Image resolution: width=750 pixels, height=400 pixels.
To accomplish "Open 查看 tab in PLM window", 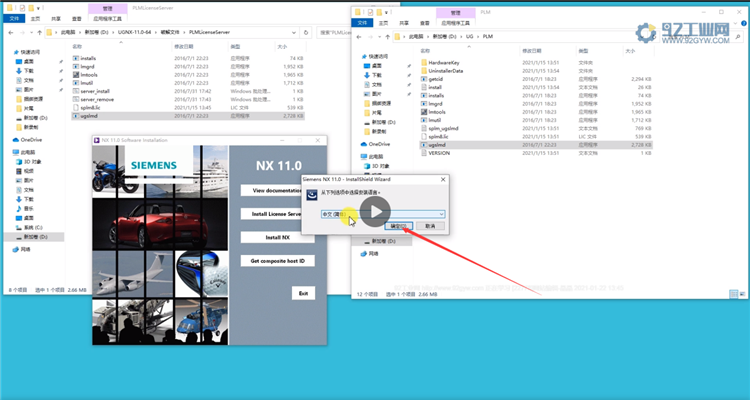I will 425,22.
